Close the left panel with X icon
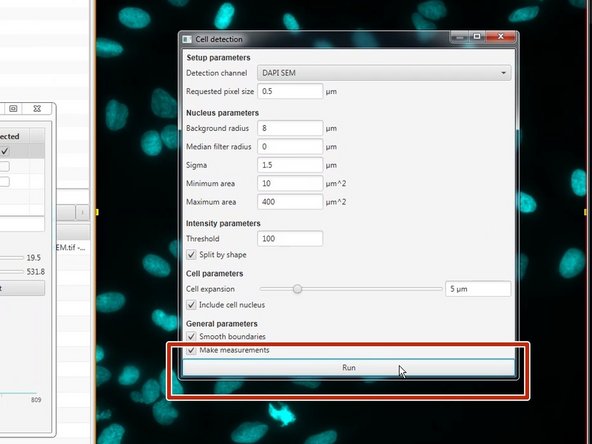 [37, 109]
